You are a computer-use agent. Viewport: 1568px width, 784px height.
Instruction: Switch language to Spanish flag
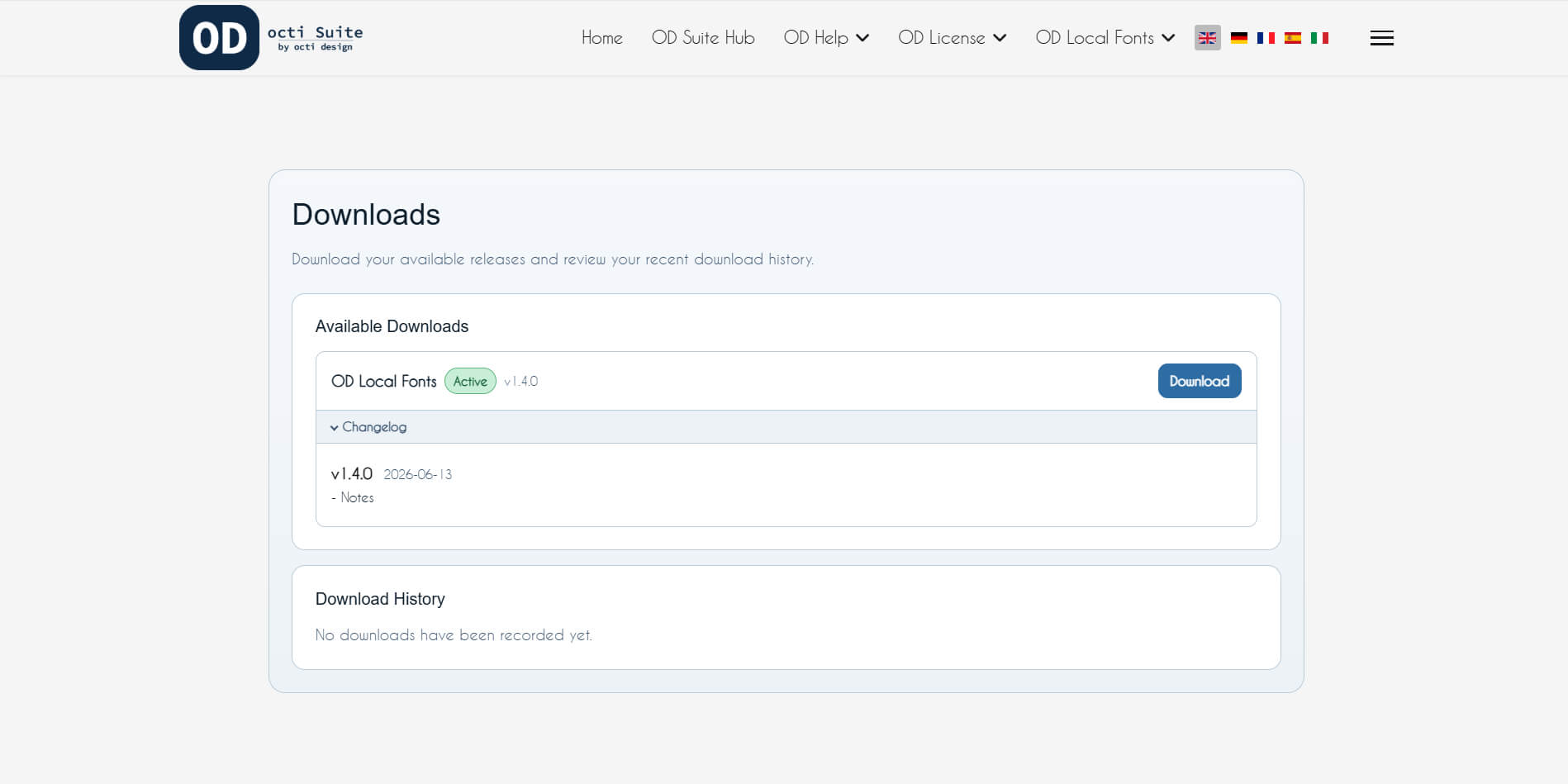point(1293,38)
